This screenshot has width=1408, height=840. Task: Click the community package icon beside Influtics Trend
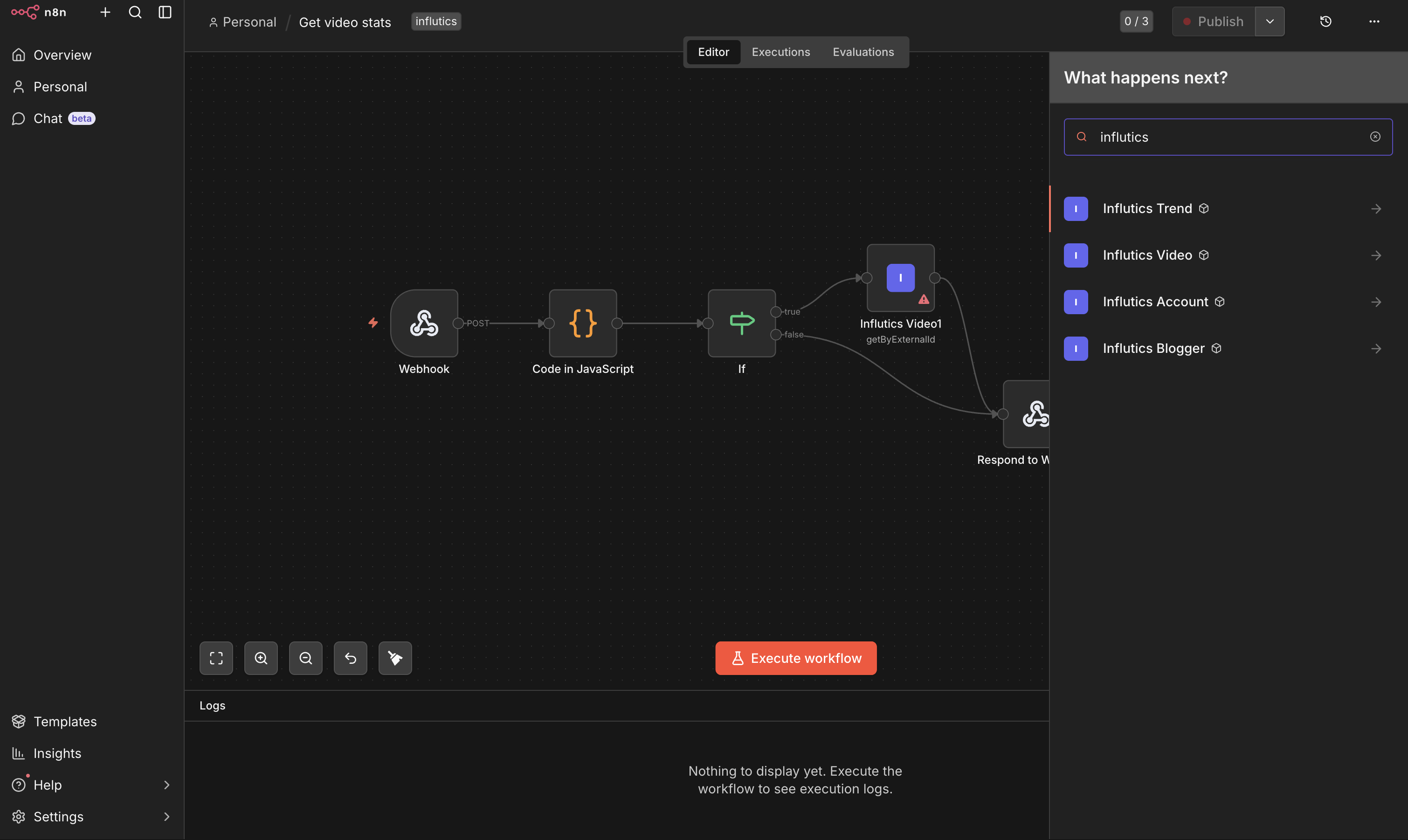click(1204, 209)
